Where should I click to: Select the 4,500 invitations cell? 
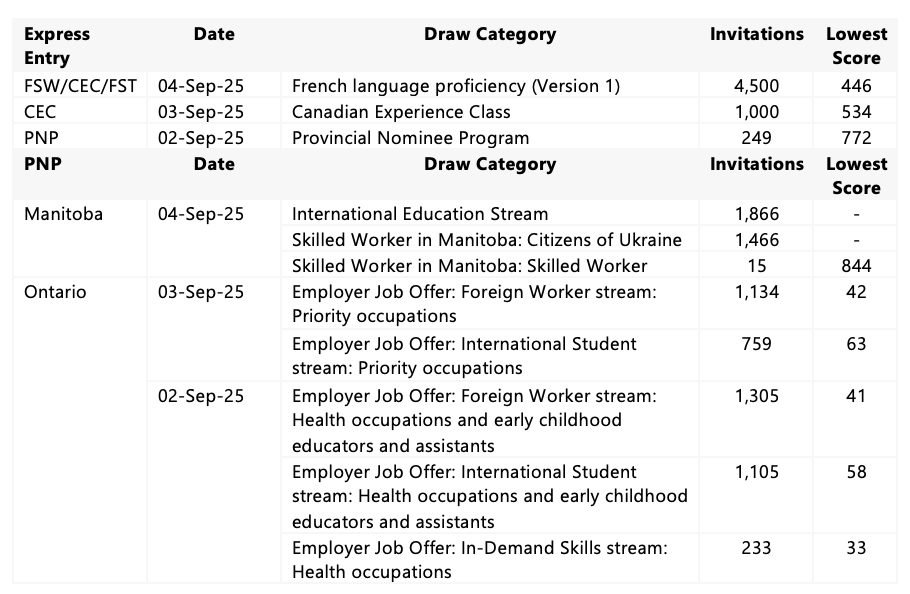[756, 86]
